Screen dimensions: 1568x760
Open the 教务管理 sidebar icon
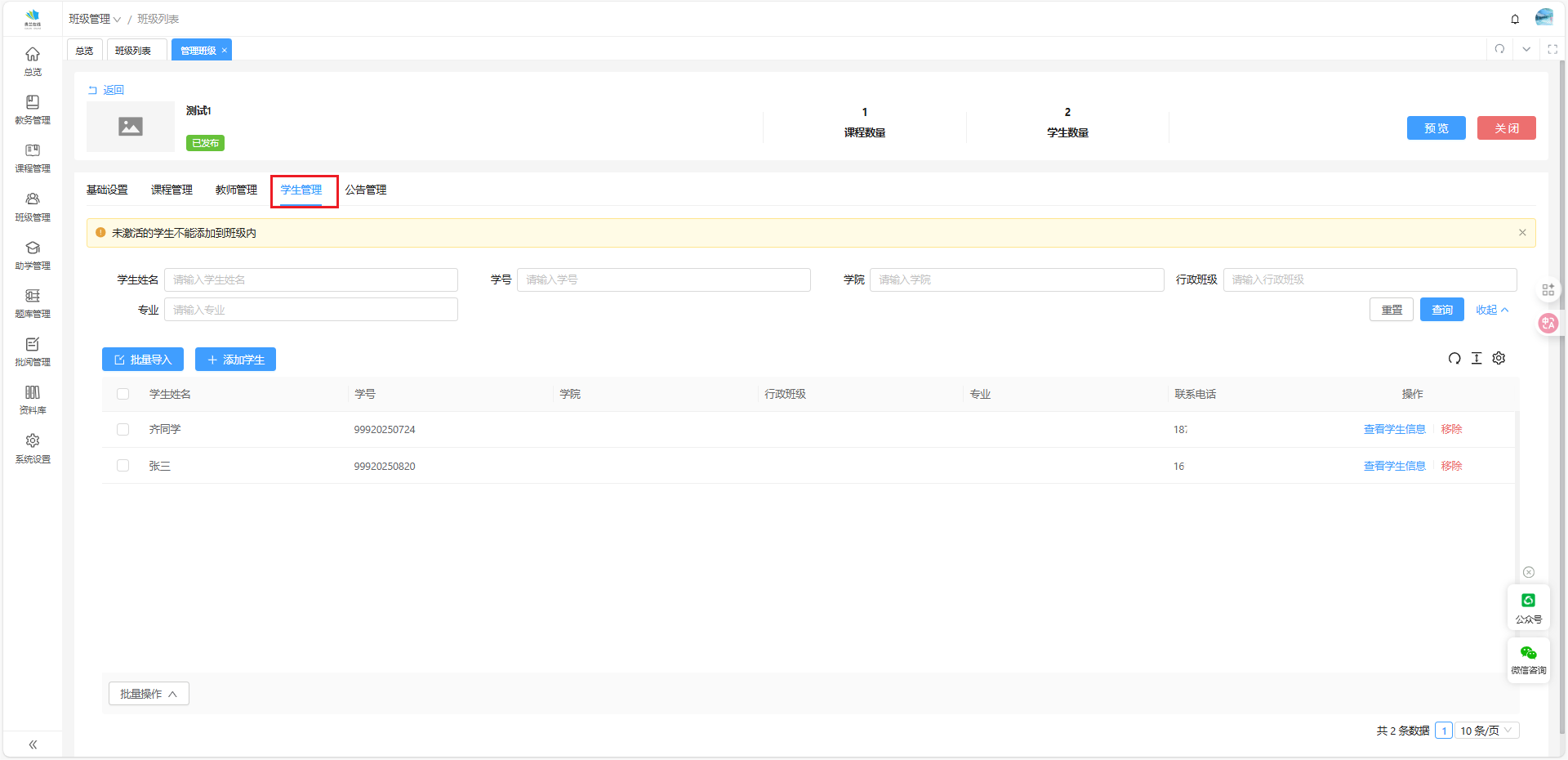33,110
